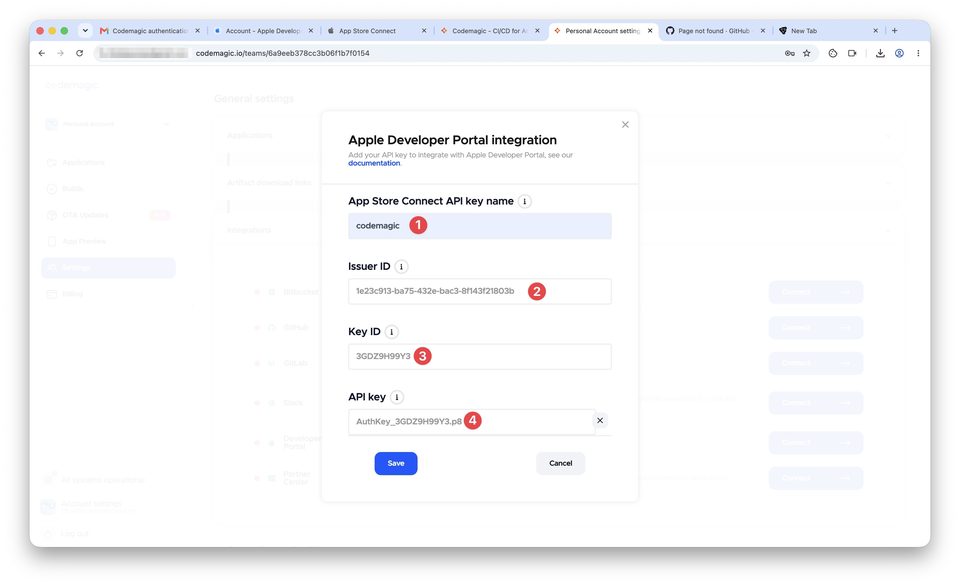Open the browser three-dot menu

[918, 53]
